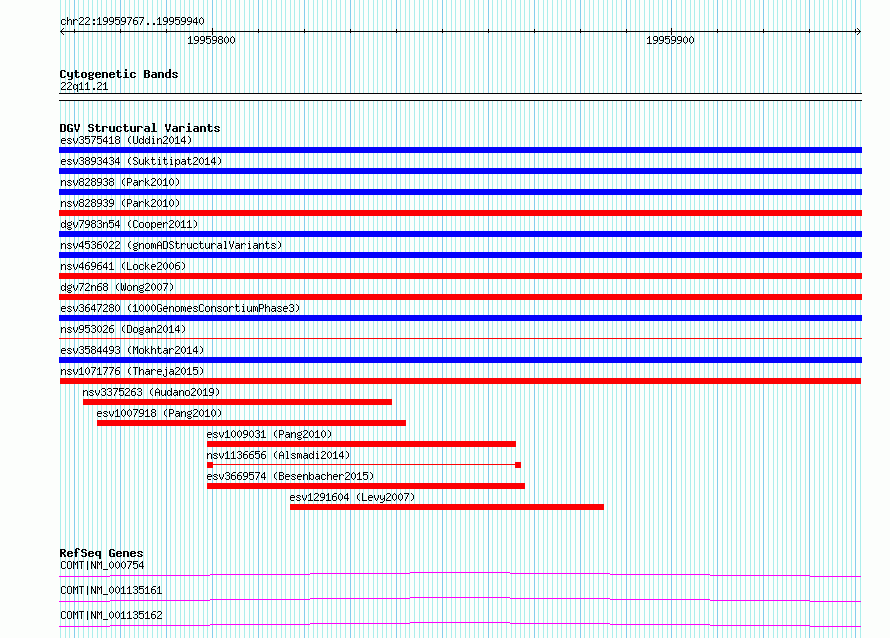
Task: Select nsv828938 (Park2010) blue bar
Action: tap(460, 192)
